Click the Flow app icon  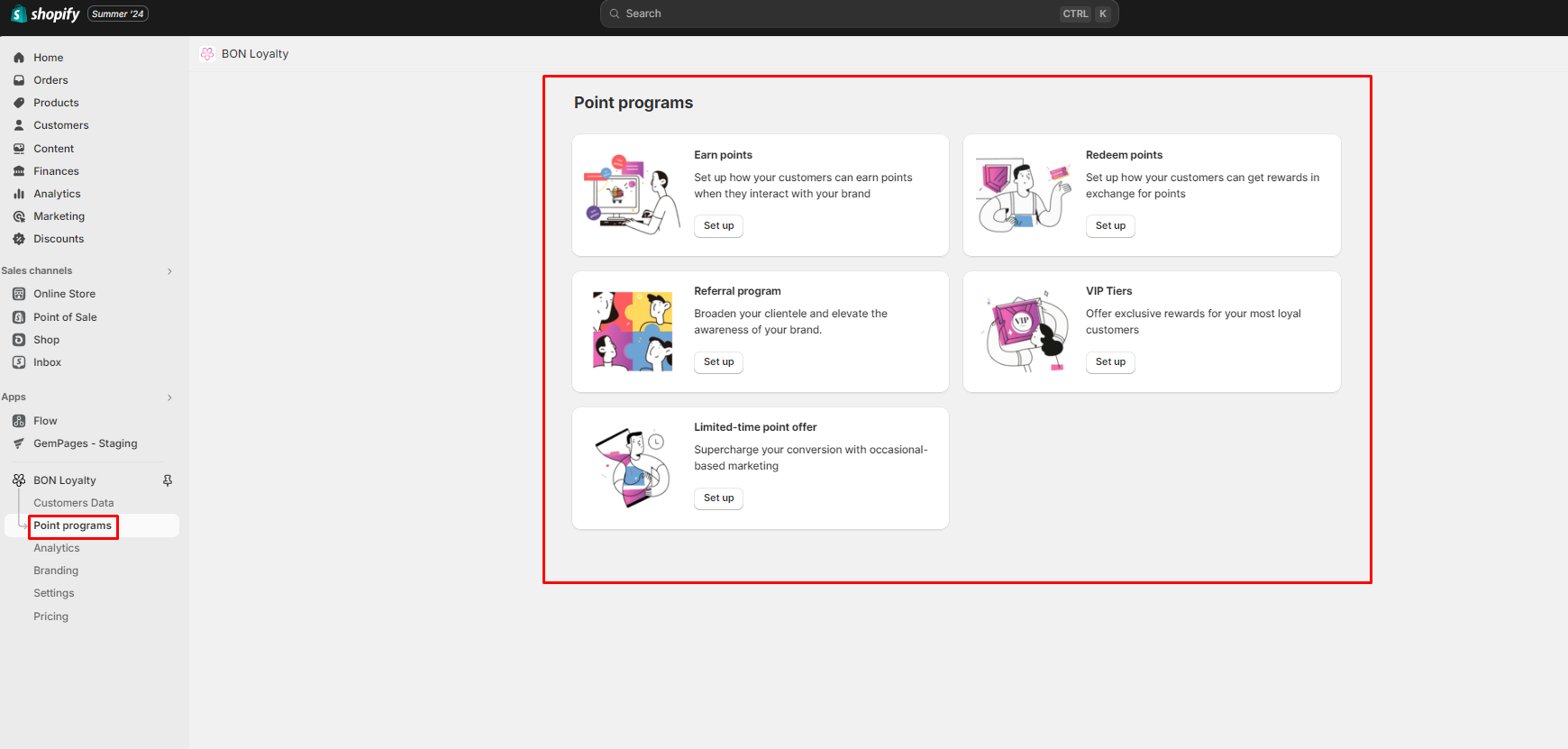(19, 421)
